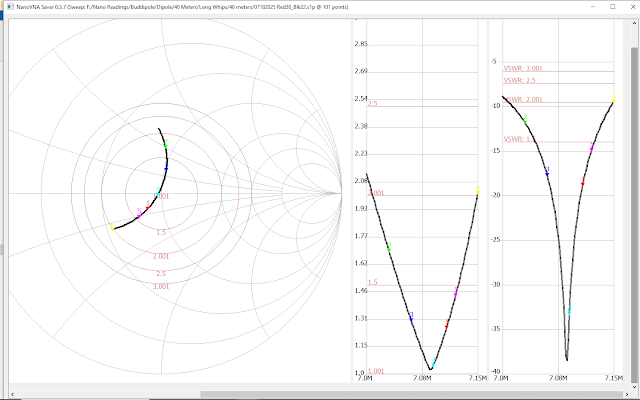This screenshot has height=400, width=640.
Task: Click the 1.001 threshold label on VSWR chart
Action: (376, 371)
